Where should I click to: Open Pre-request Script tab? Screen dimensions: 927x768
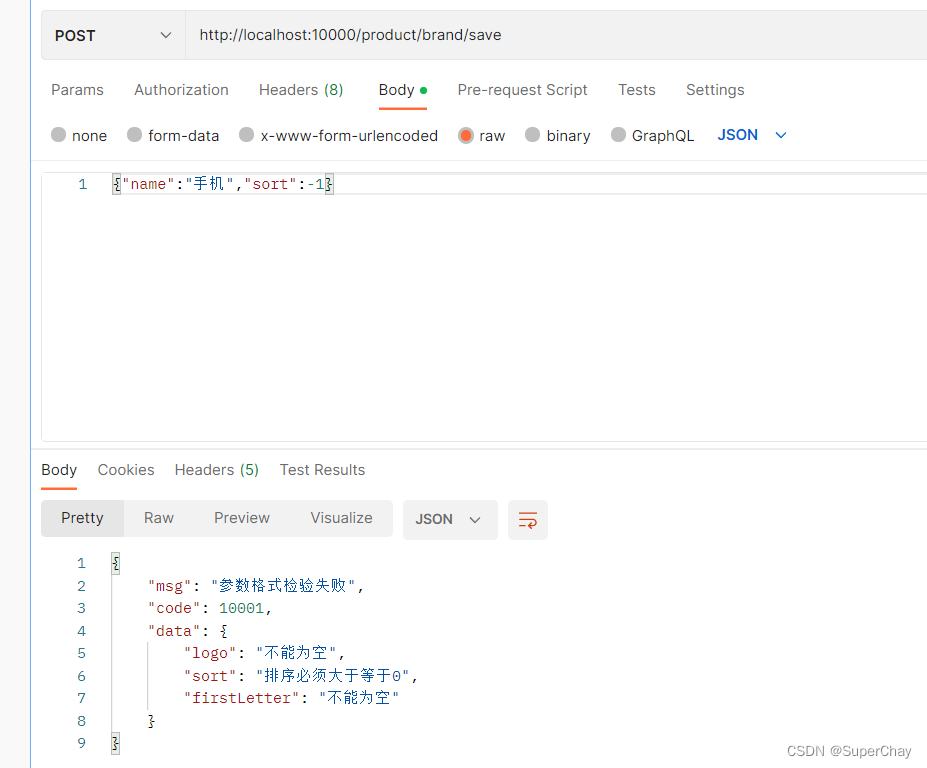tap(522, 90)
